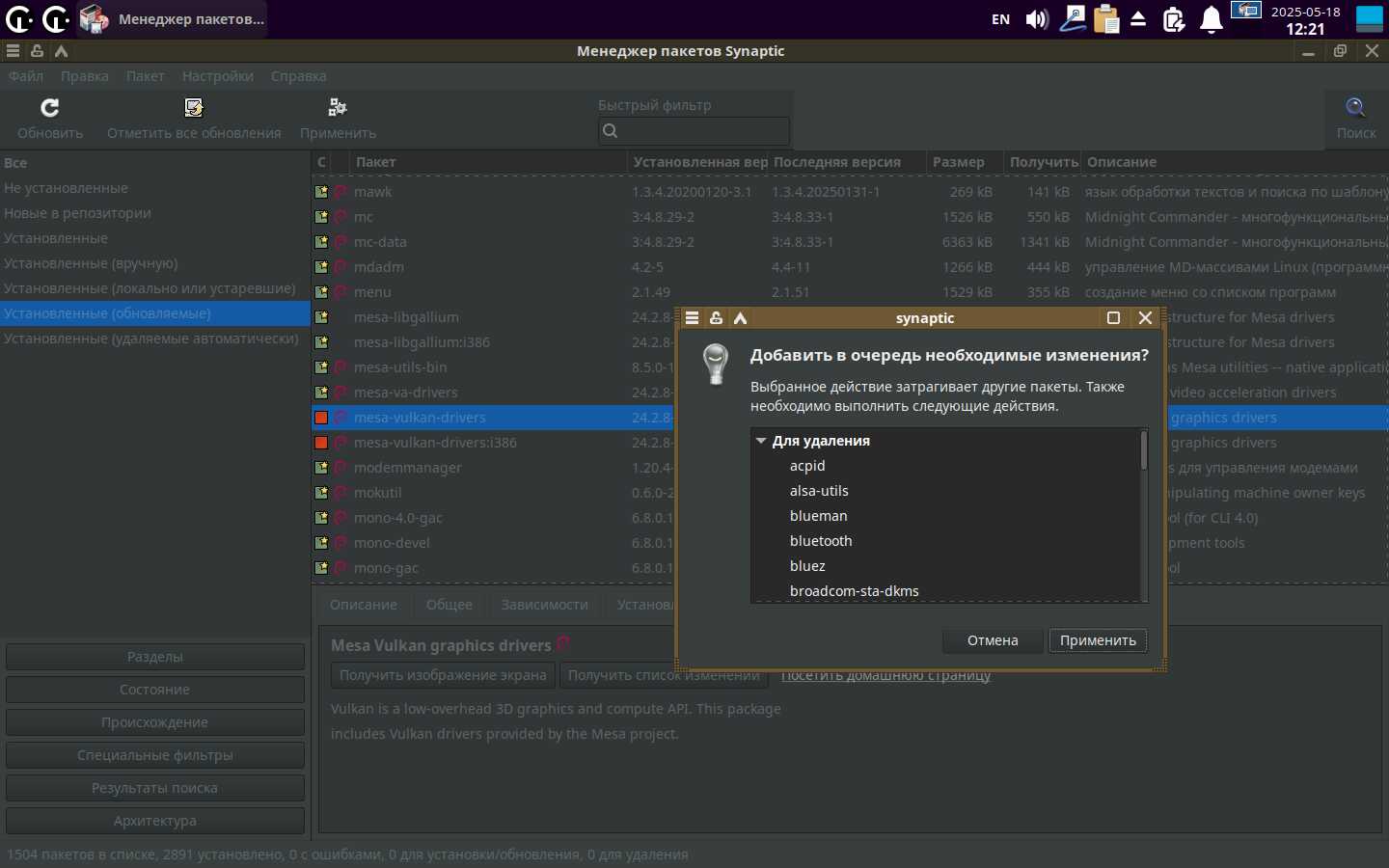Click the Debian swirl icon beside mawk
Image resolution: width=1389 pixels, height=868 pixels.
coord(340,192)
